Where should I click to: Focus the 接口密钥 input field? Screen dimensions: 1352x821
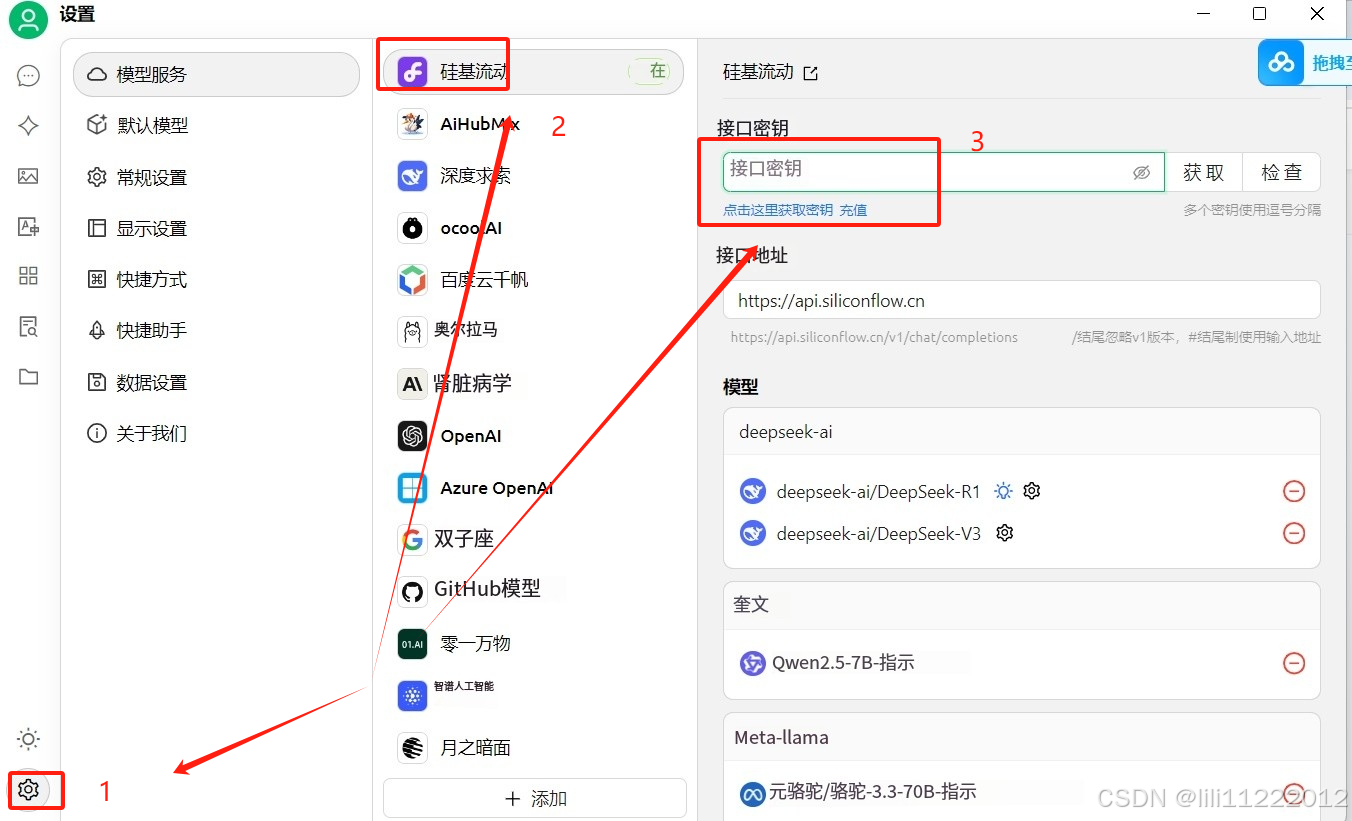pyautogui.click(x=944, y=172)
